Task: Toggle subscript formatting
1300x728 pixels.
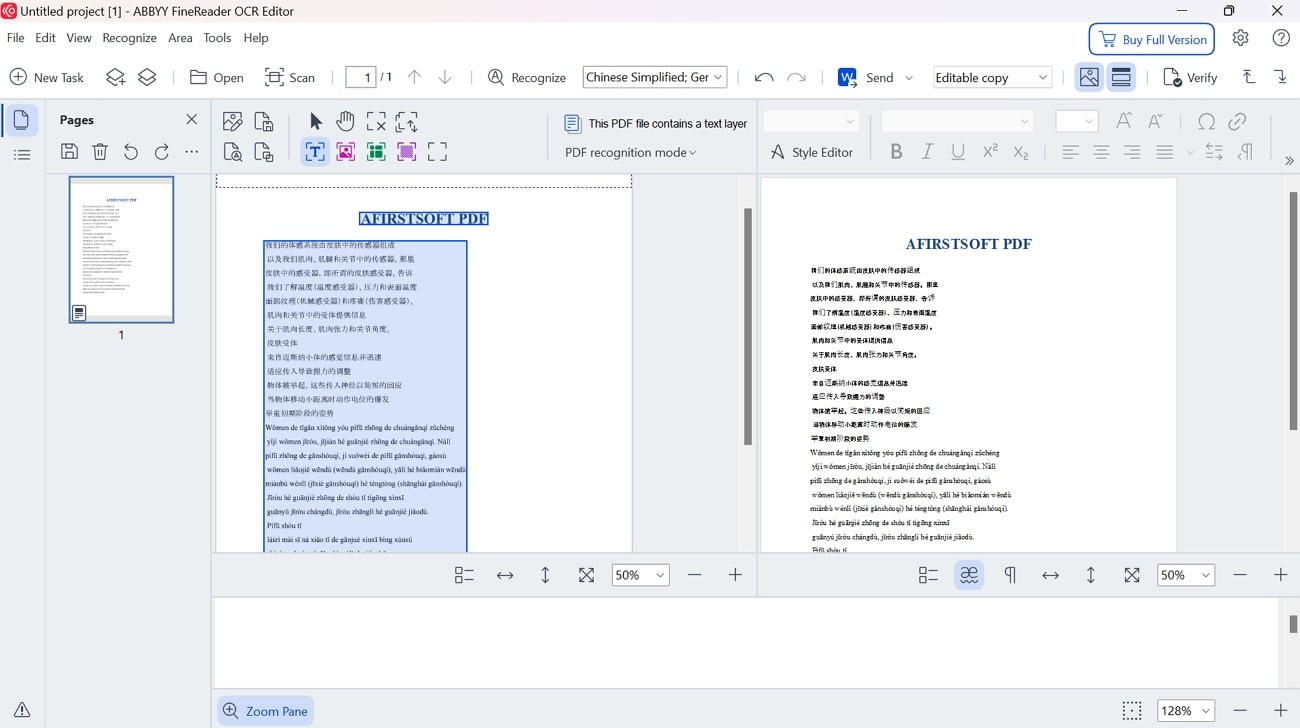Action: [x=1021, y=152]
